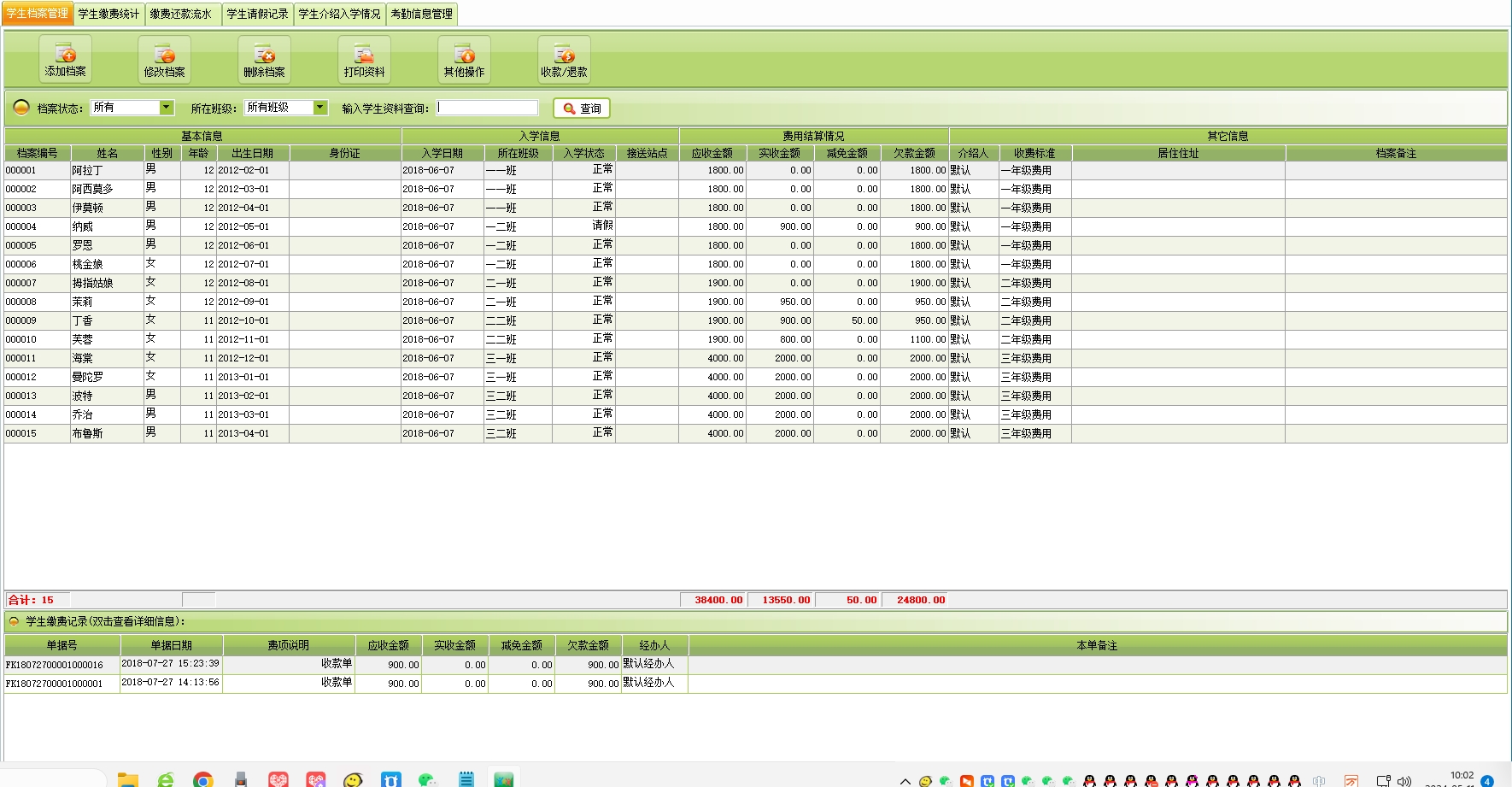Screen dimensions: 1512x787
Task: Go to the 考勤信息管理 tab
Action: [422, 14]
